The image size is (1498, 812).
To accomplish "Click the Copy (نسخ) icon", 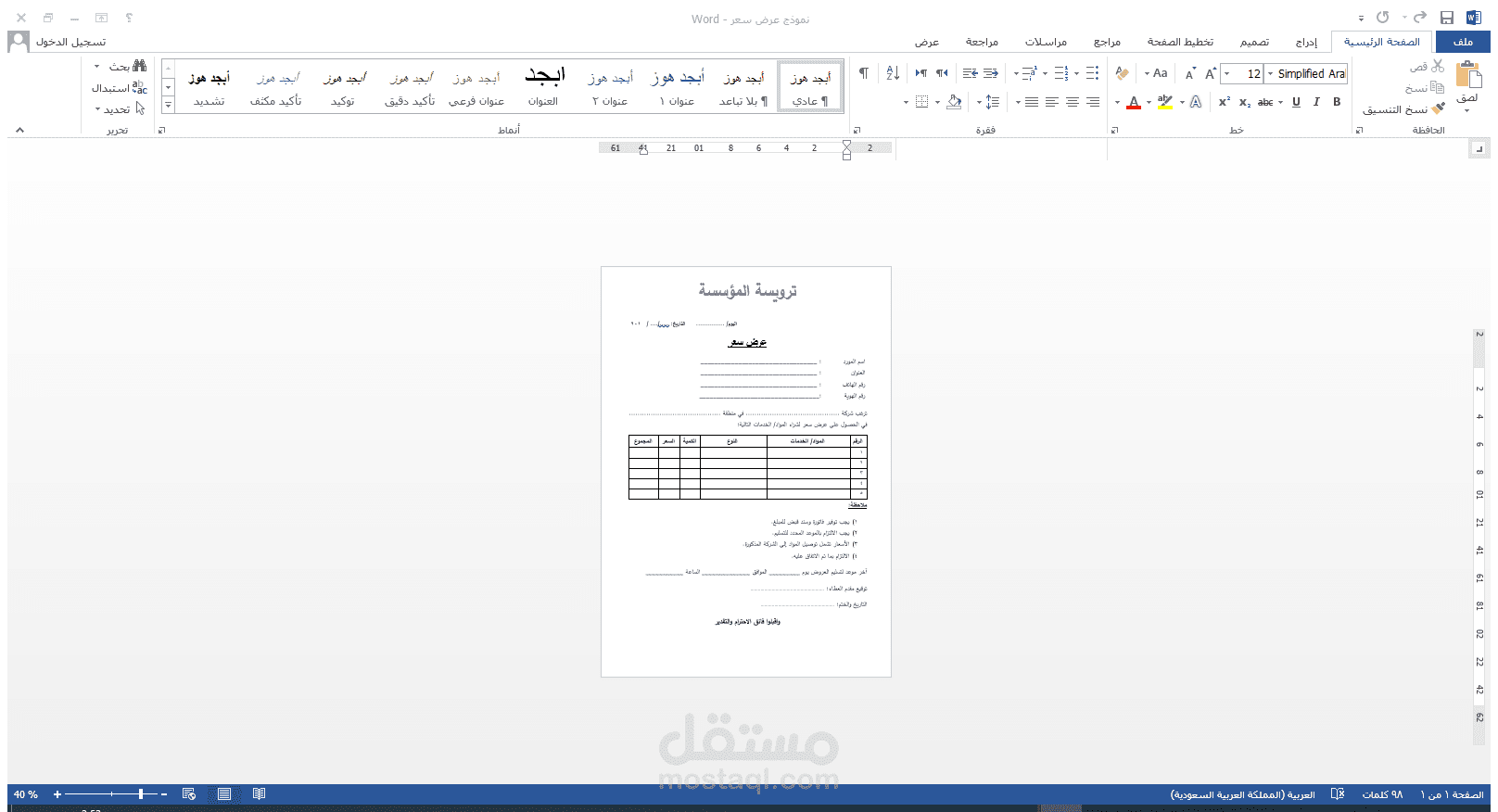I will [1438, 87].
